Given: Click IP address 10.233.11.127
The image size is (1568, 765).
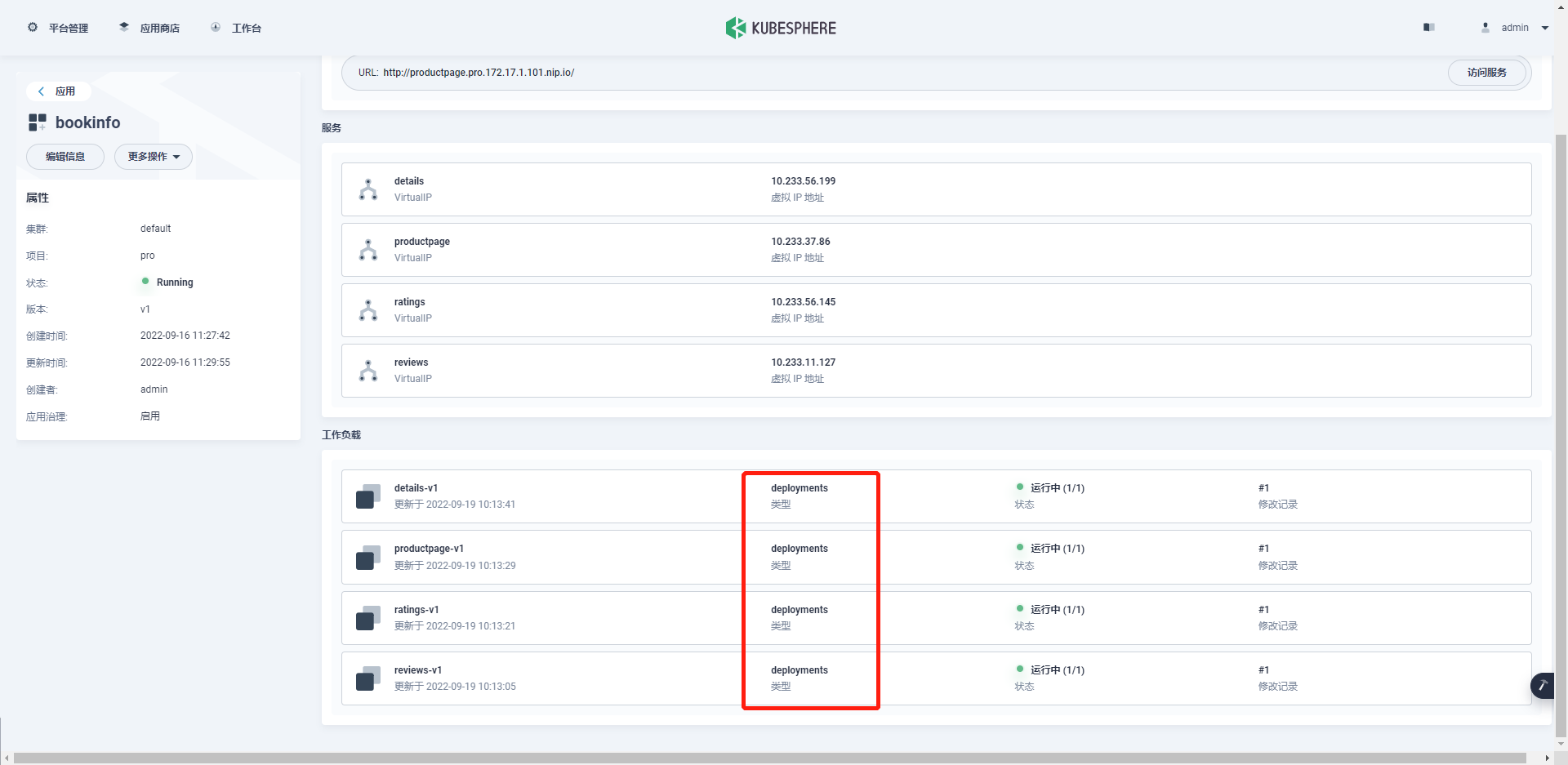Looking at the screenshot, I should [x=804, y=362].
